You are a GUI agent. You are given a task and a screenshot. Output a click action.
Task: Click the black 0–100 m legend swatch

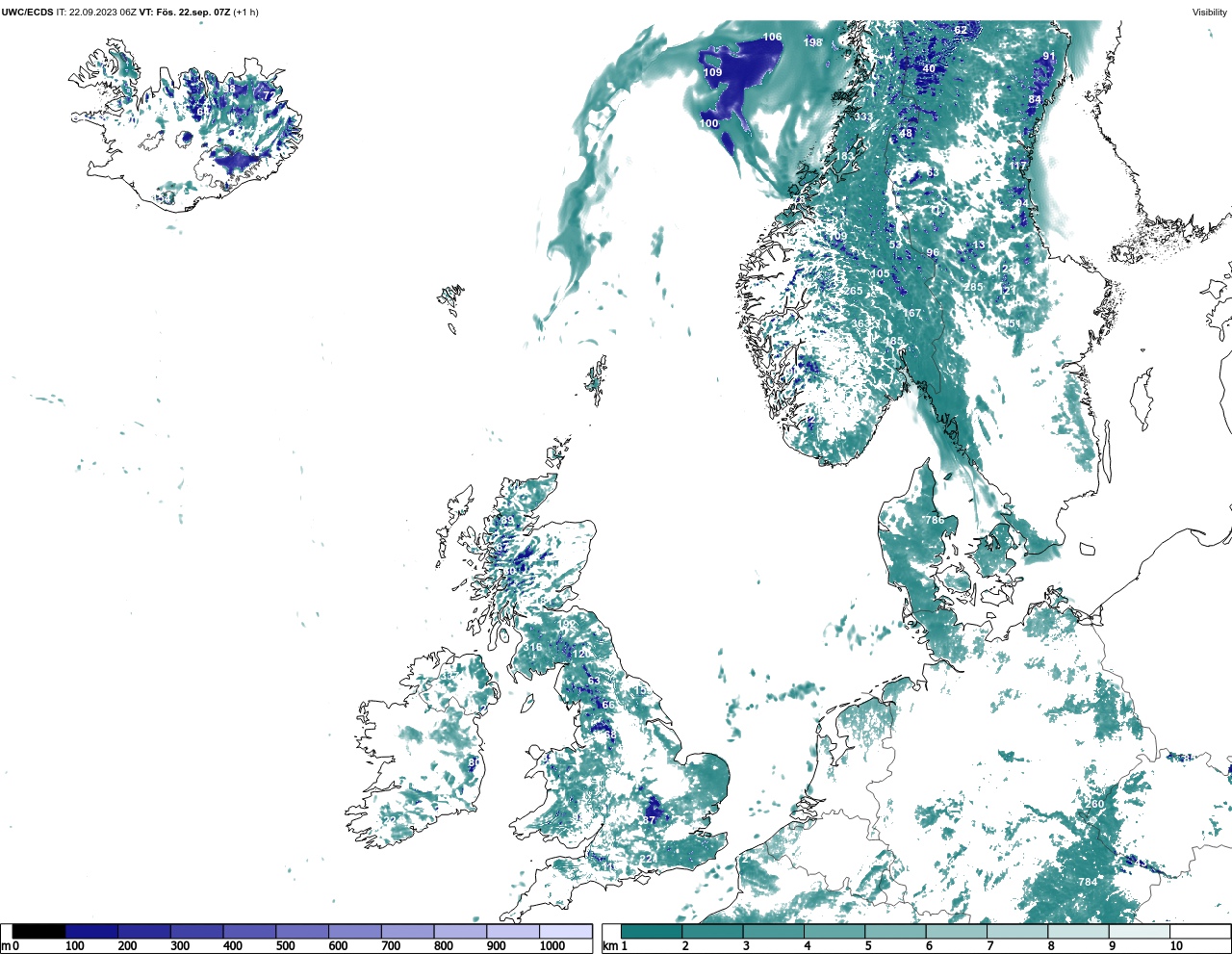pos(39,931)
